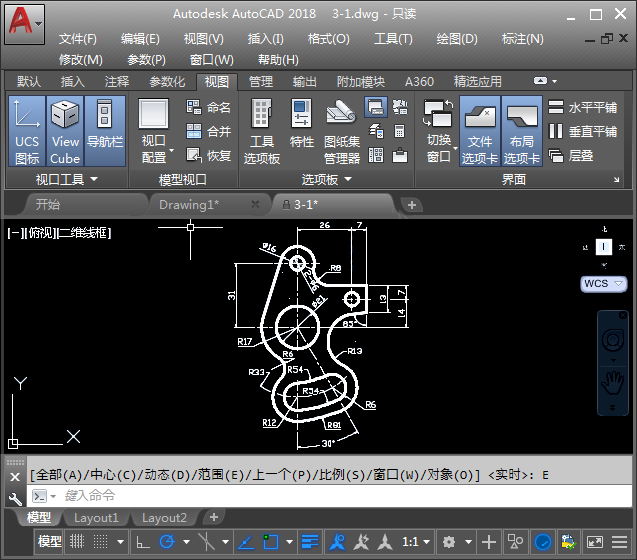
Task: Toggle the View Cube display button
Action: click(x=65, y=132)
